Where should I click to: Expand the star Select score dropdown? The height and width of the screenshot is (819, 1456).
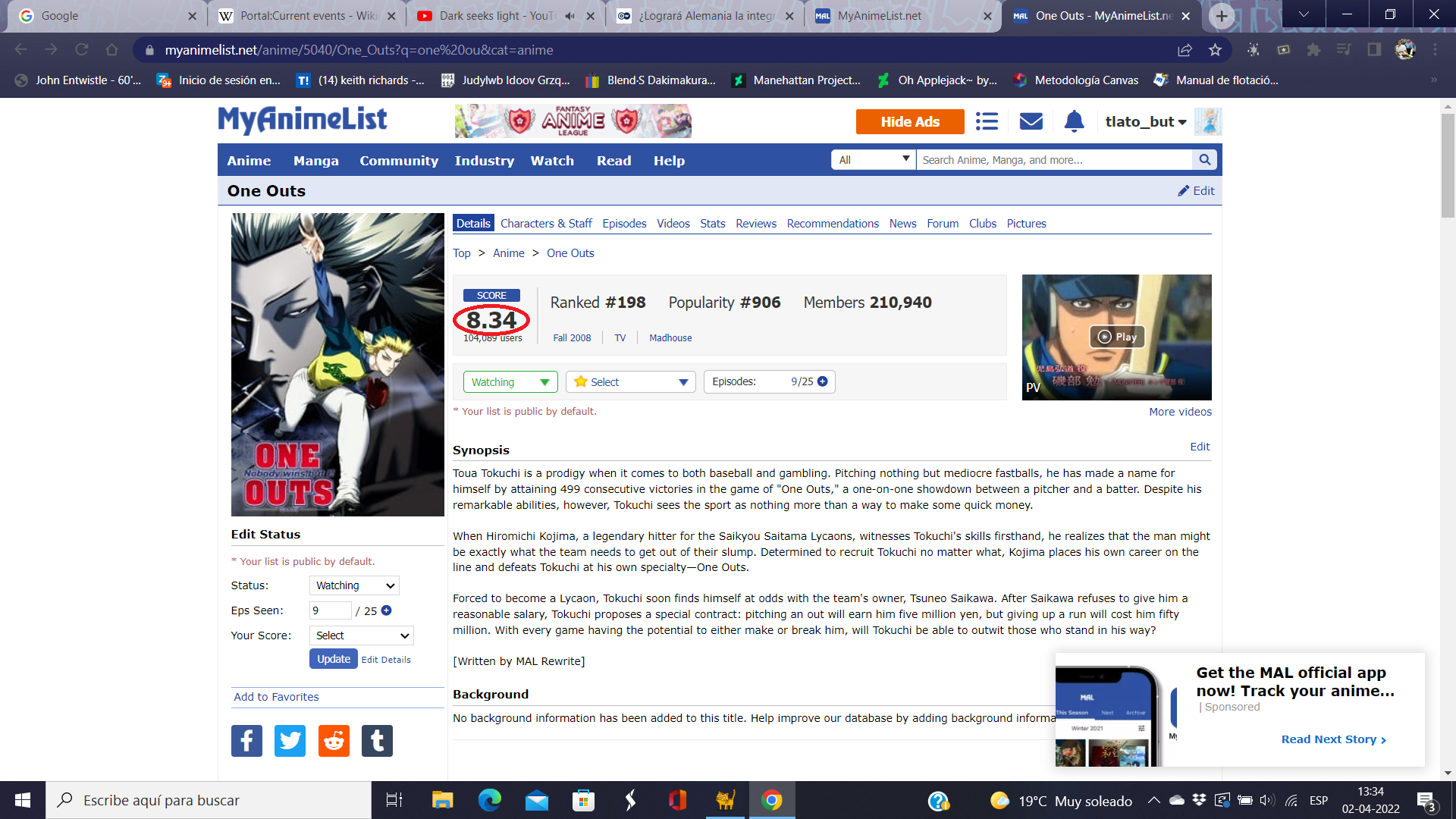click(x=630, y=382)
